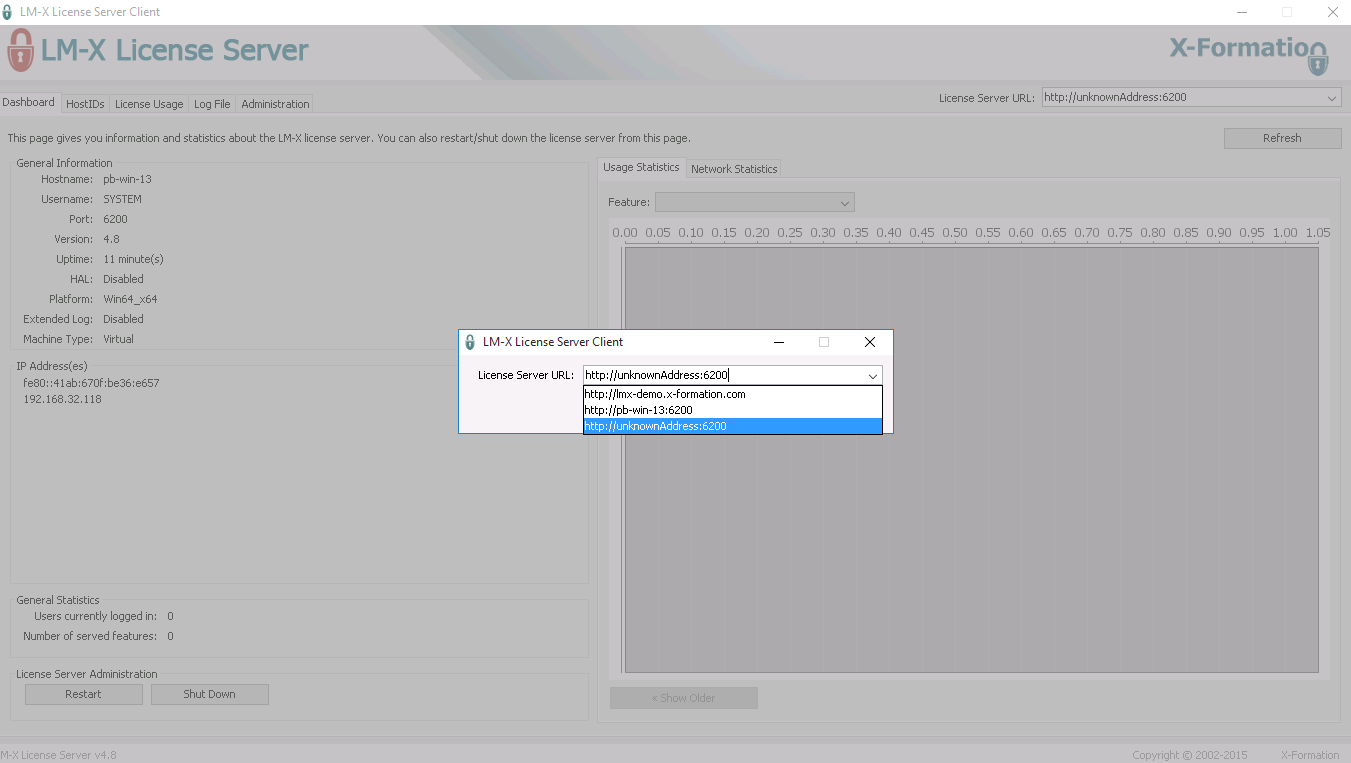The image size is (1351, 763).
Task: Choose http://pb-win-13:6200 in the URL list
Action: 732,410
